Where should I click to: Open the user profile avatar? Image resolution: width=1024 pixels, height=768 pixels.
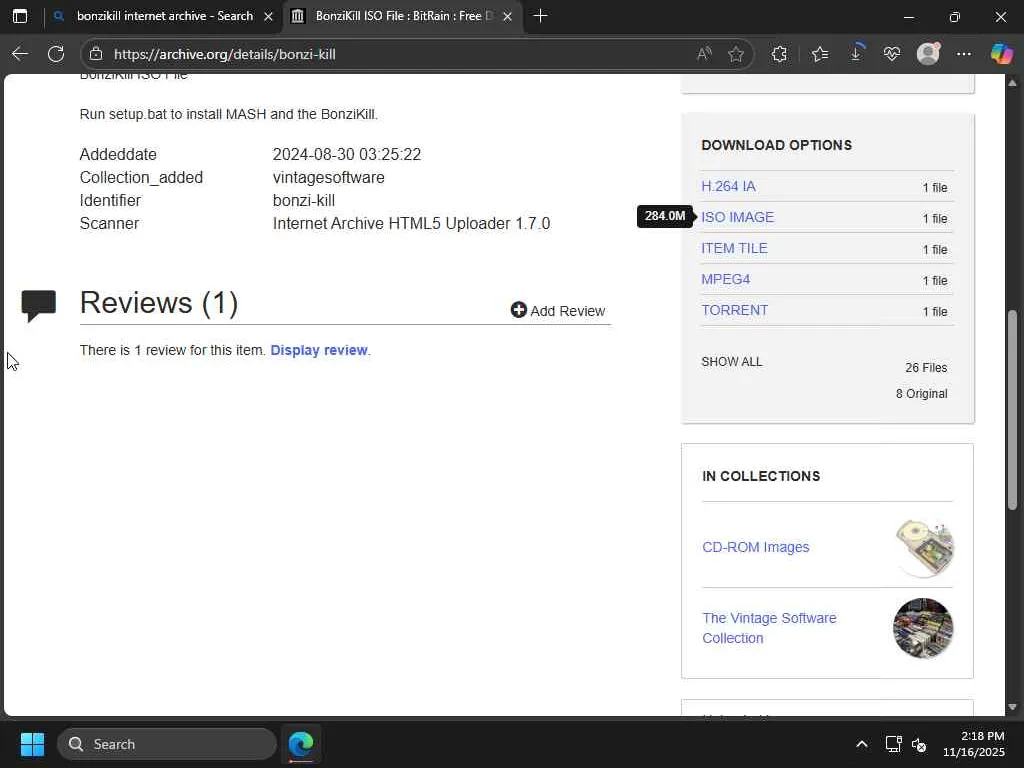click(928, 54)
